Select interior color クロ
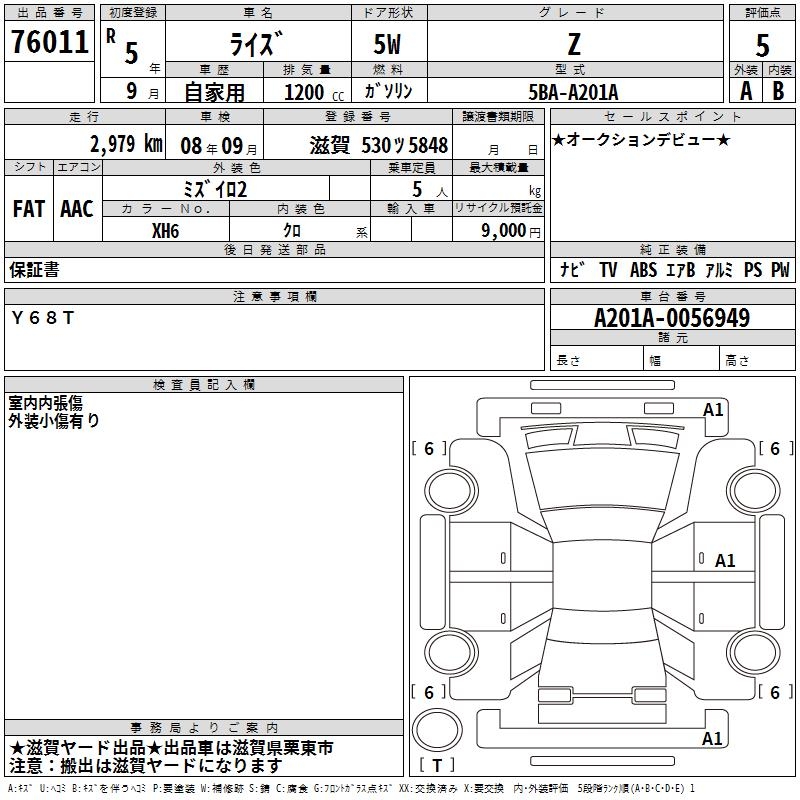The image size is (800, 800). click(292, 231)
